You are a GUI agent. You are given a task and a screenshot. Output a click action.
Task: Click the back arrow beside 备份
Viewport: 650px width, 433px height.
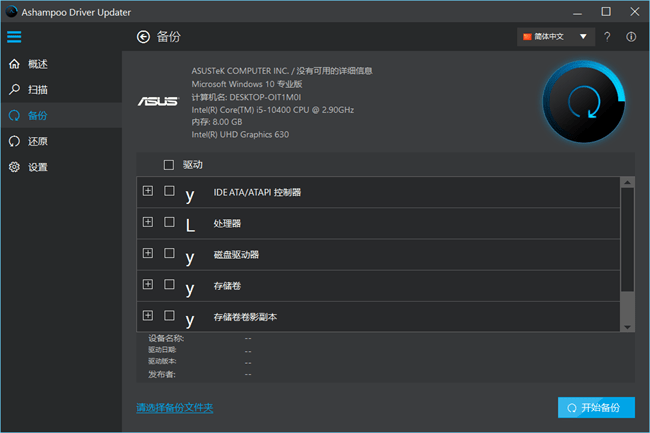pos(142,37)
